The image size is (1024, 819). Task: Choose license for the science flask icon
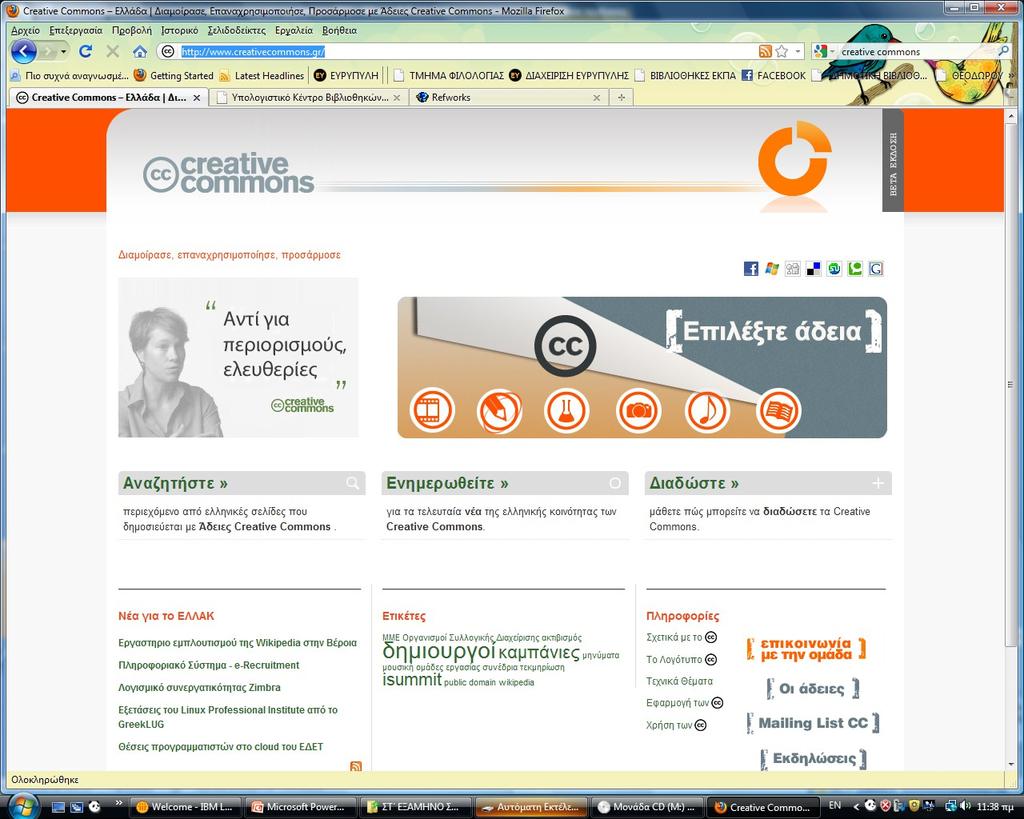point(566,411)
